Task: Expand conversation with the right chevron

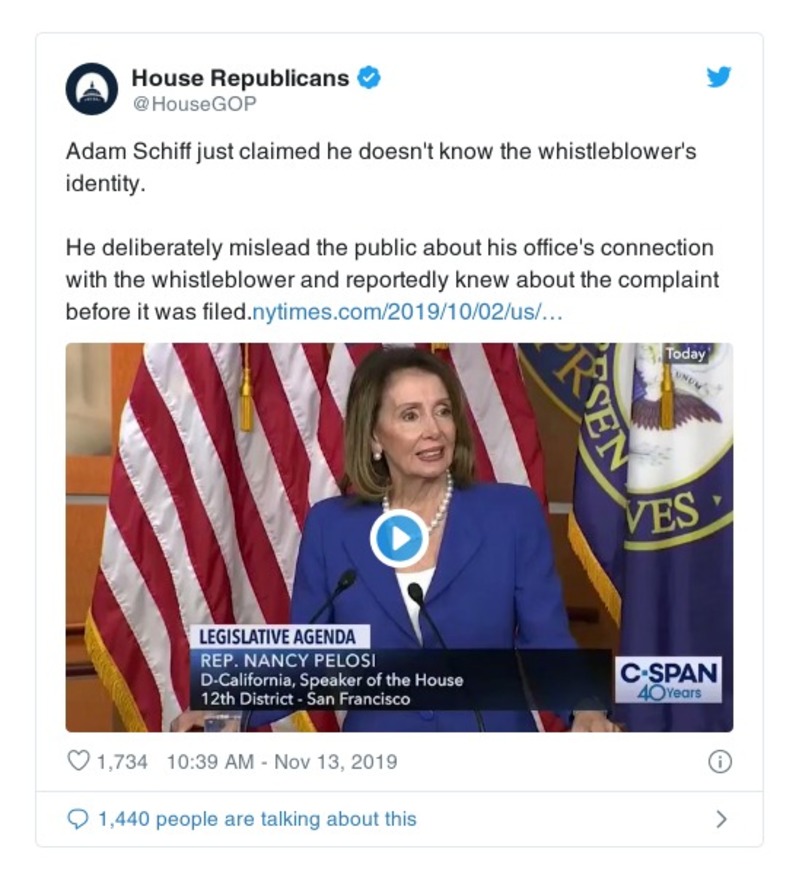Action: pyautogui.click(x=721, y=819)
